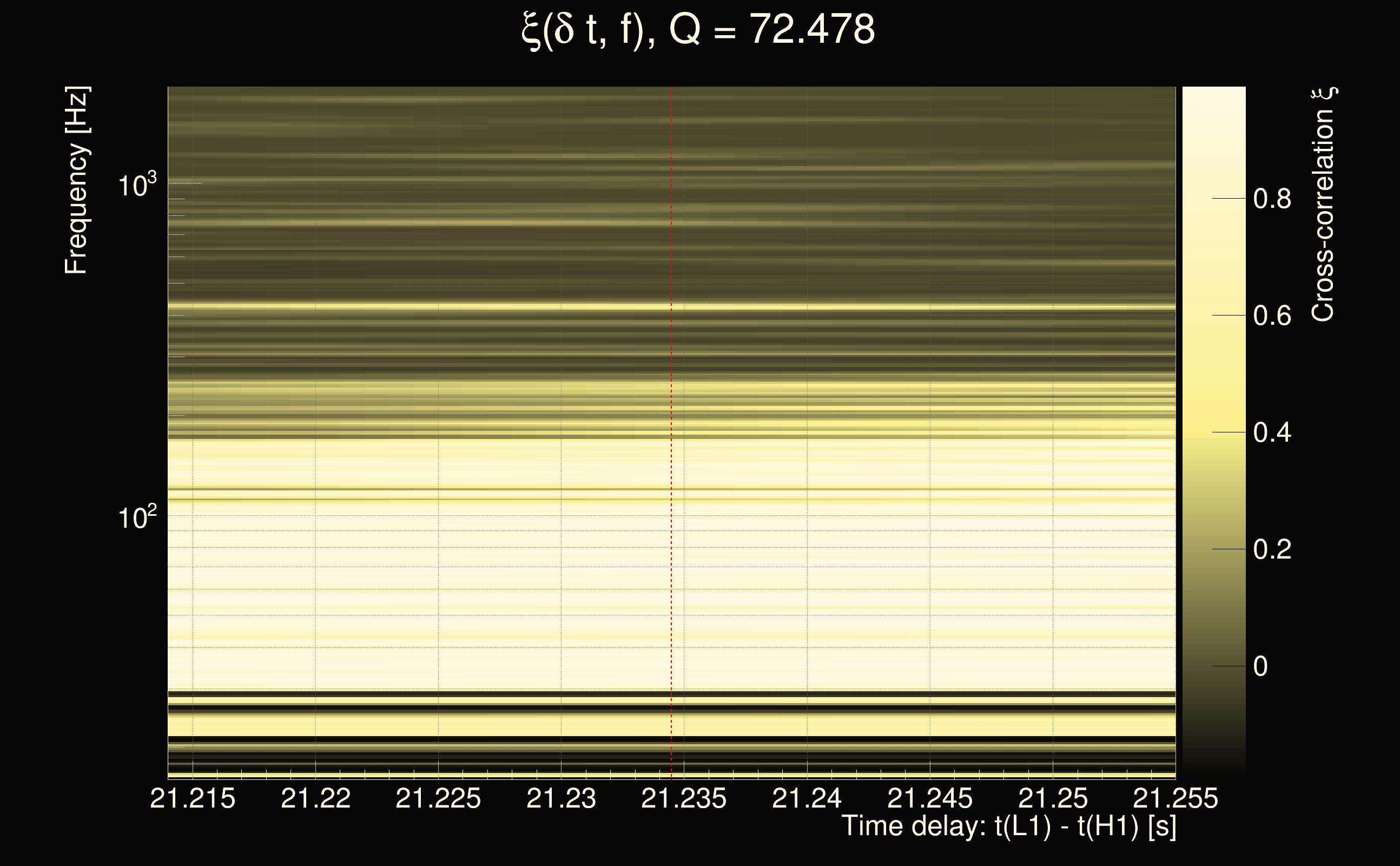The image size is (1400, 866).
Task: Click the 0.2 label on the colorbar
Action: pyautogui.click(x=1272, y=550)
